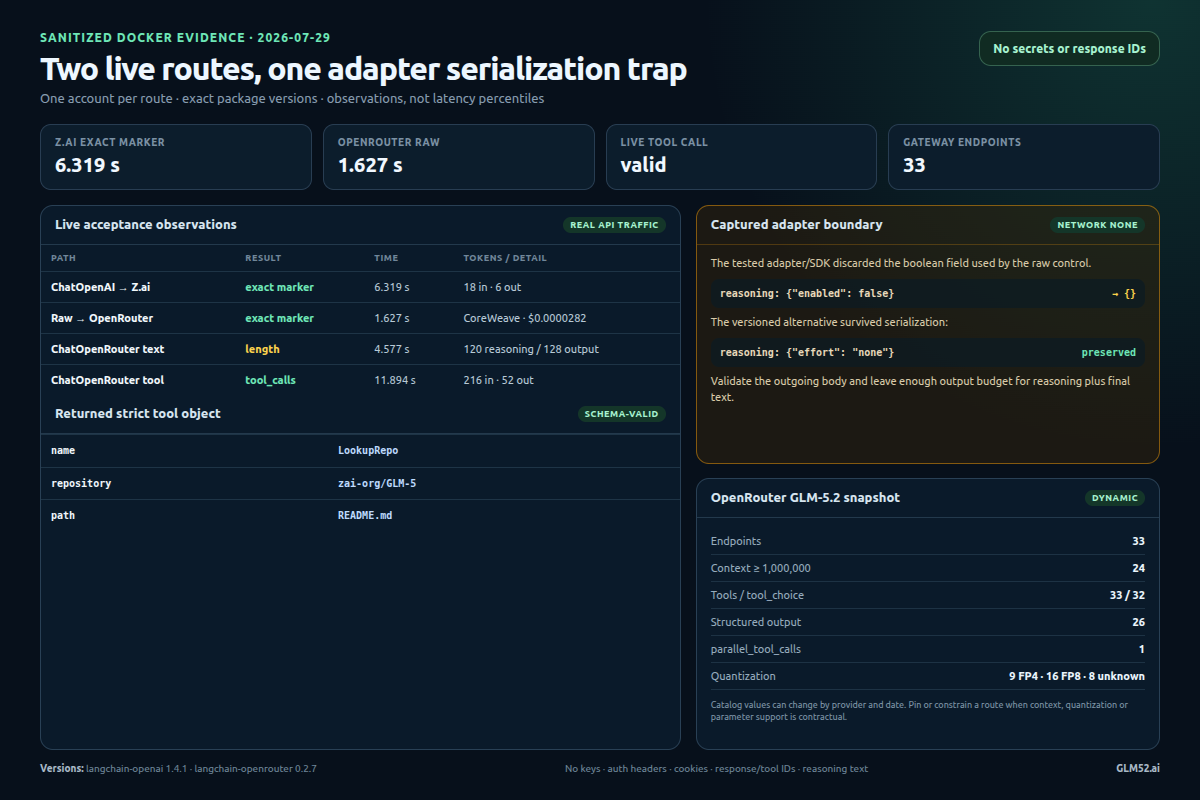The width and height of the screenshot is (1200, 800).
Task: Select the Z.AI EXACT MARKER card
Action: pos(176,157)
